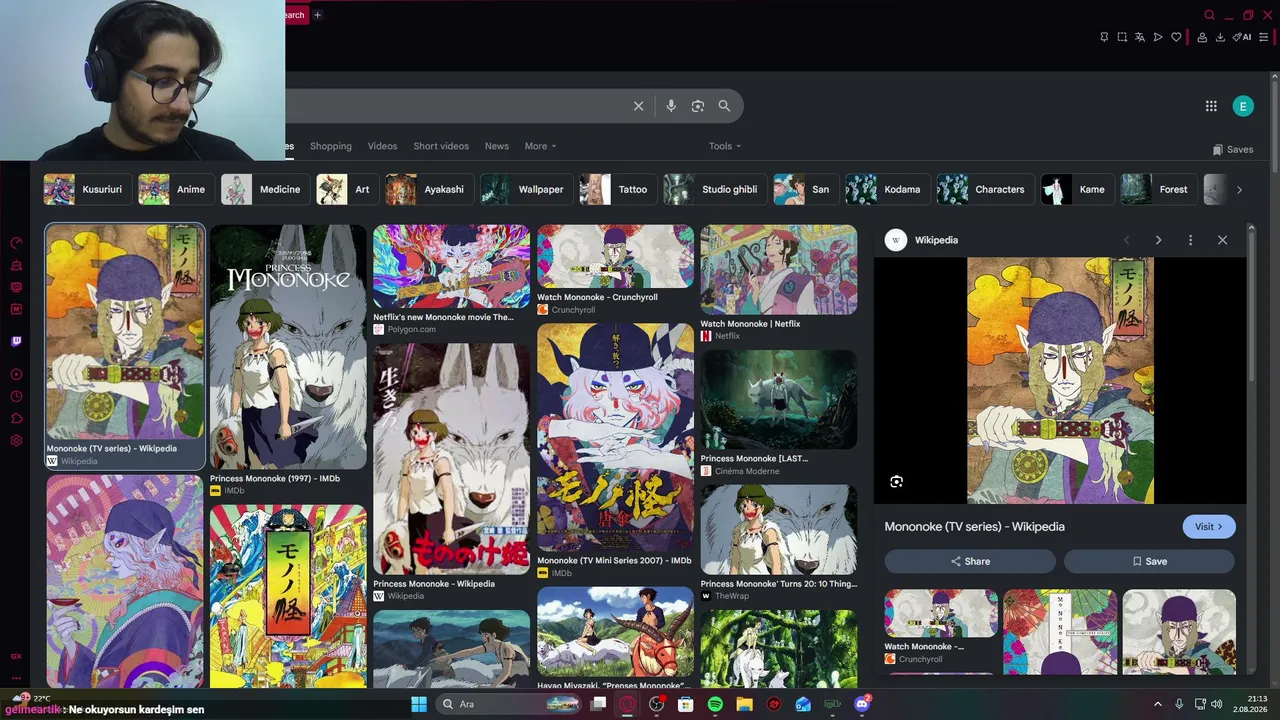The width and height of the screenshot is (1280, 720).
Task: Open the browser AI assistant button
Action: coord(1242,37)
